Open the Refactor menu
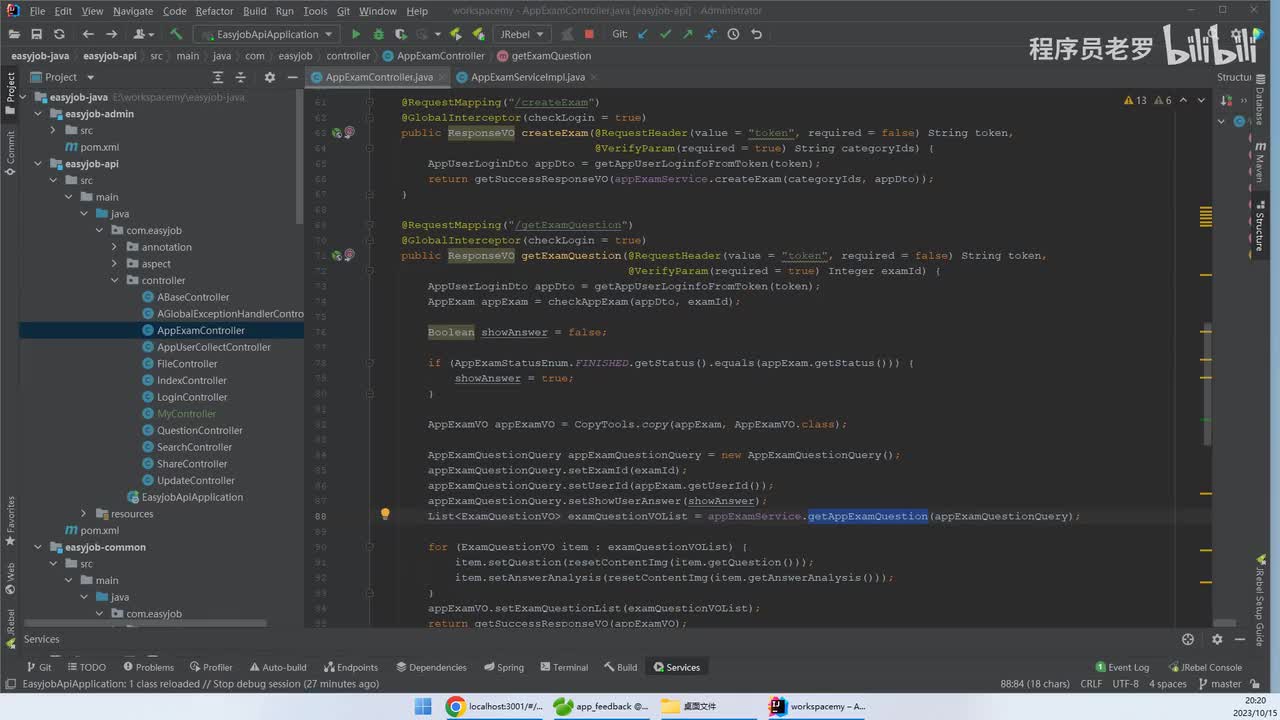This screenshot has height=720, width=1280. (x=214, y=11)
